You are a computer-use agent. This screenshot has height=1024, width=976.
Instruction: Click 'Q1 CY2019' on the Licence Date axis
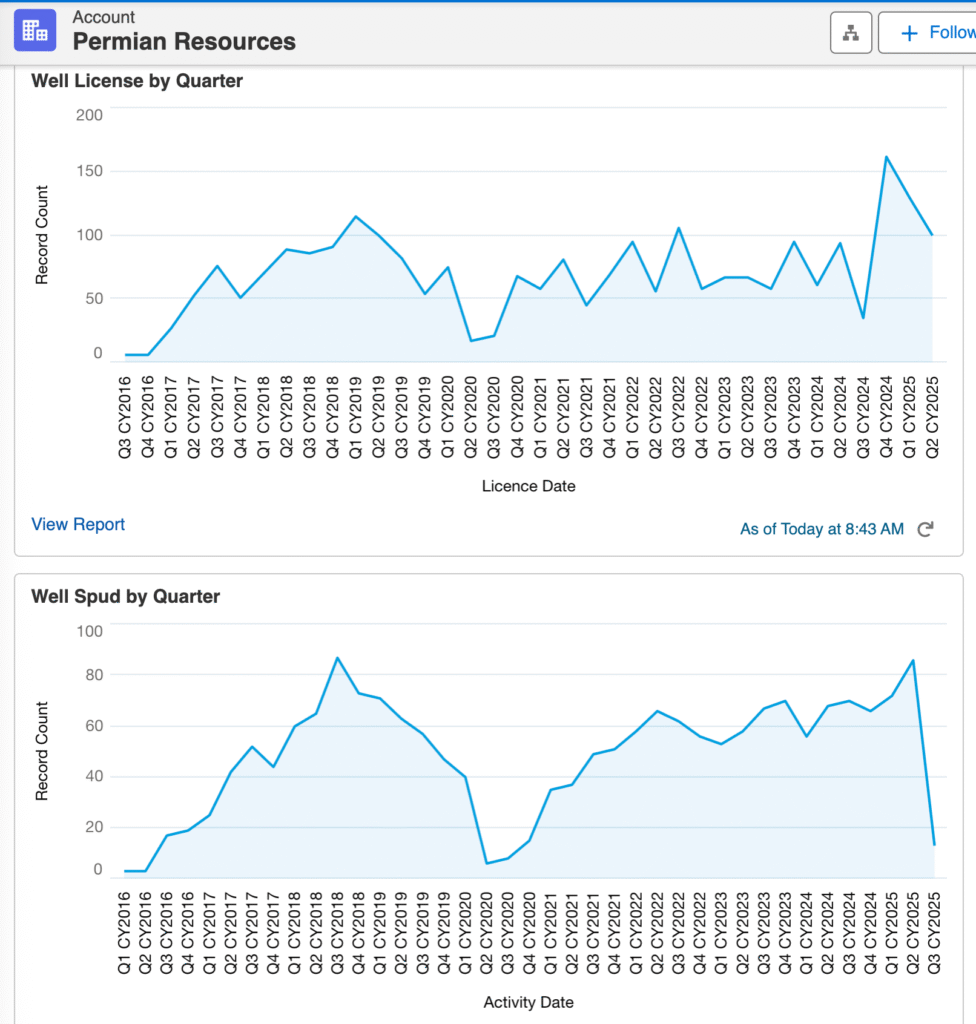pyautogui.click(x=355, y=417)
